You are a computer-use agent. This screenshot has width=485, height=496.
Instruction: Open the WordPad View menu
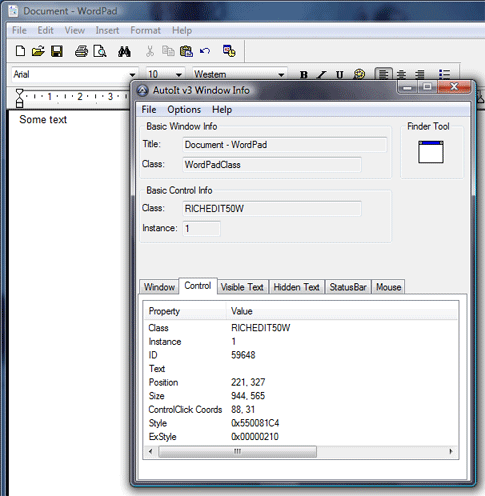pos(75,30)
